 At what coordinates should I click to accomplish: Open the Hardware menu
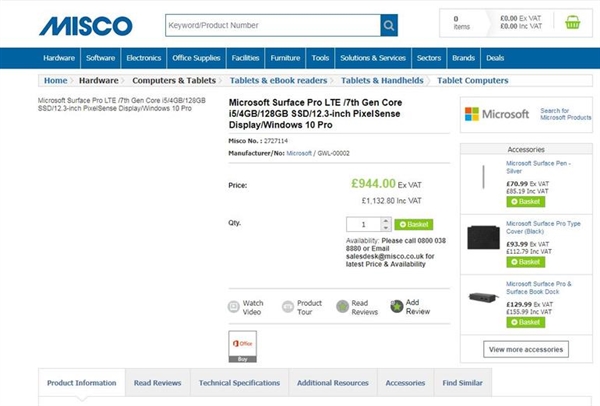click(58, 58)
